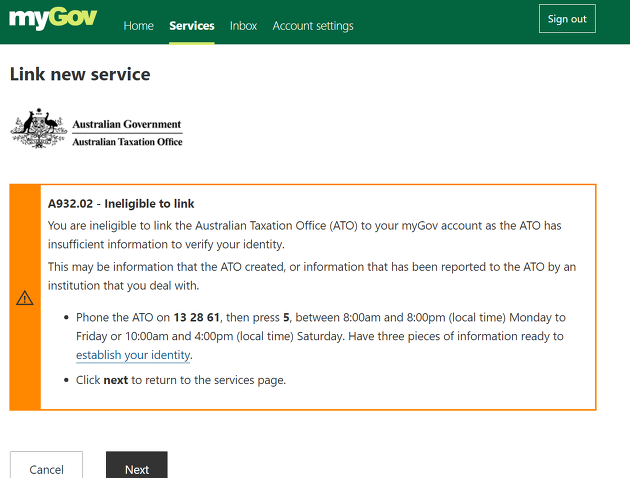Click the phone number 13 28 61
The height and width of the screenshot is (478, 630).
[x=196, y=317]
